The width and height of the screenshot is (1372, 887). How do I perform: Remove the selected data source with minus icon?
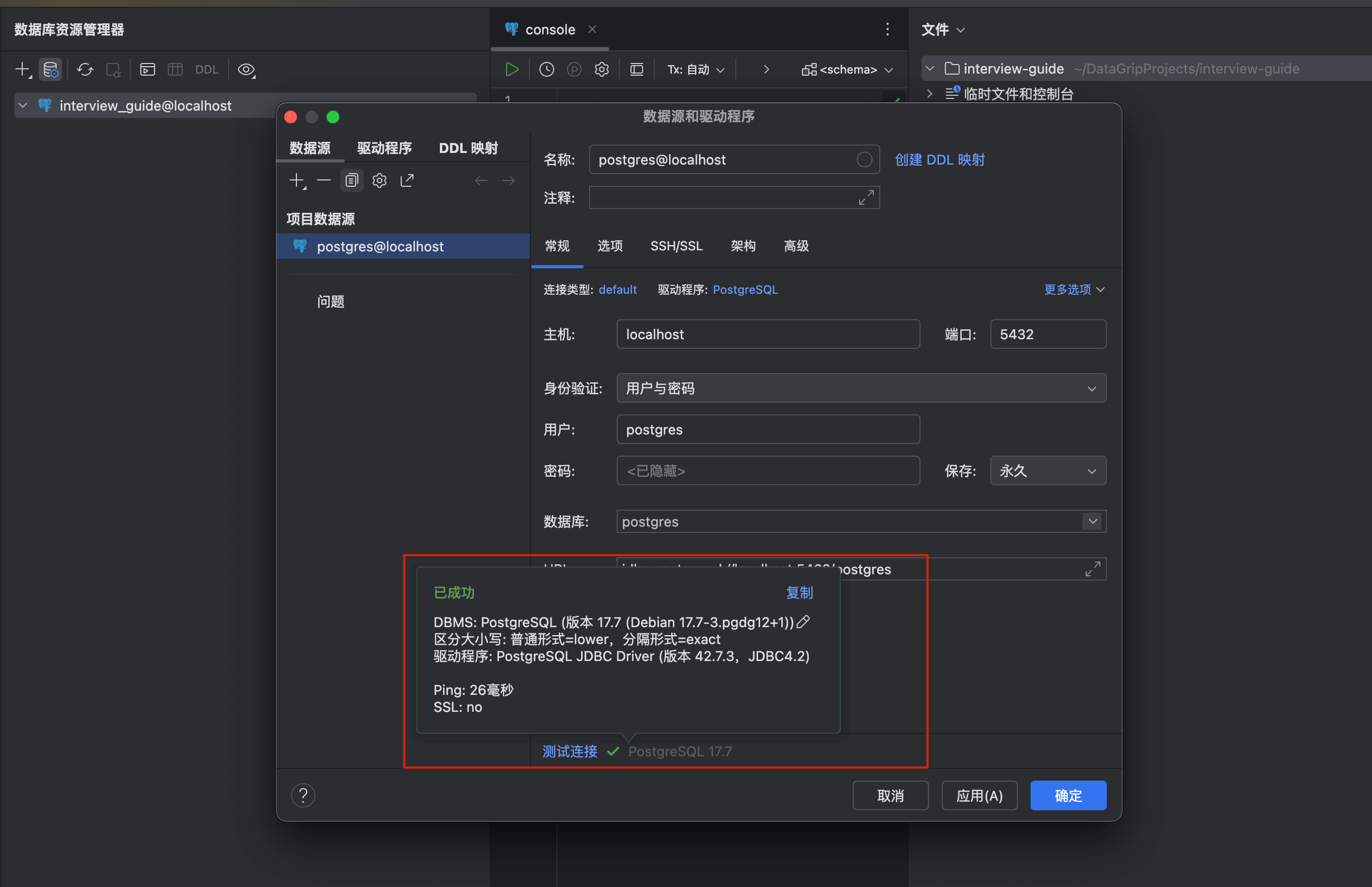pos(324,181)
